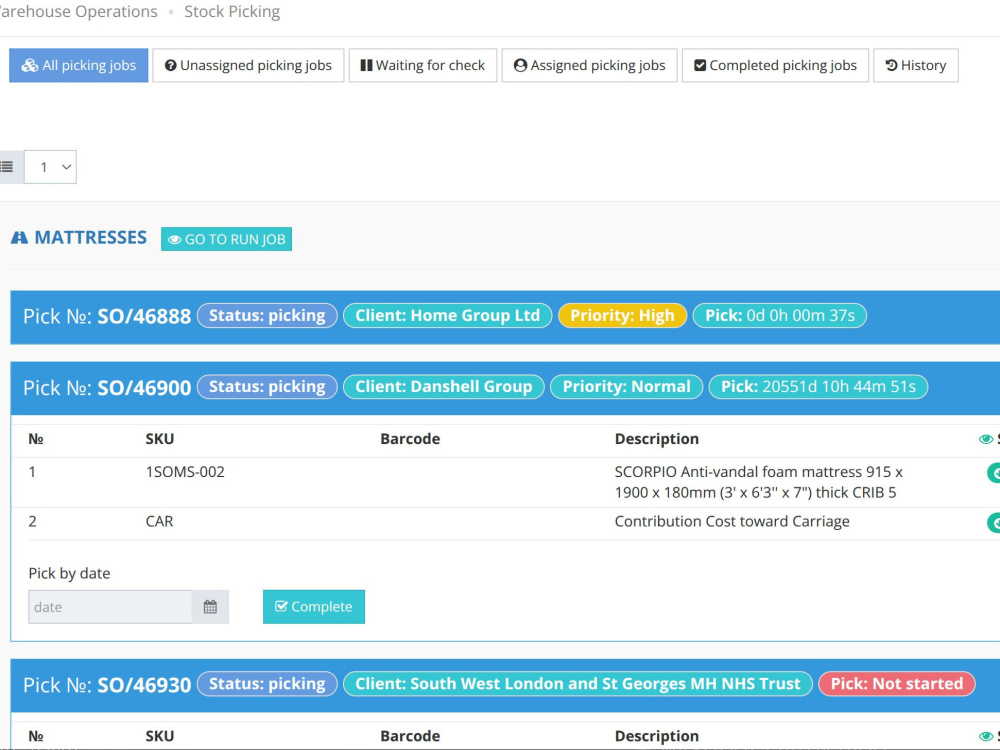The height and width of the screenshot is (750, 1000).
Task: Click SKU cell 1SOMS-002
Action: click(x=185, y=472)
